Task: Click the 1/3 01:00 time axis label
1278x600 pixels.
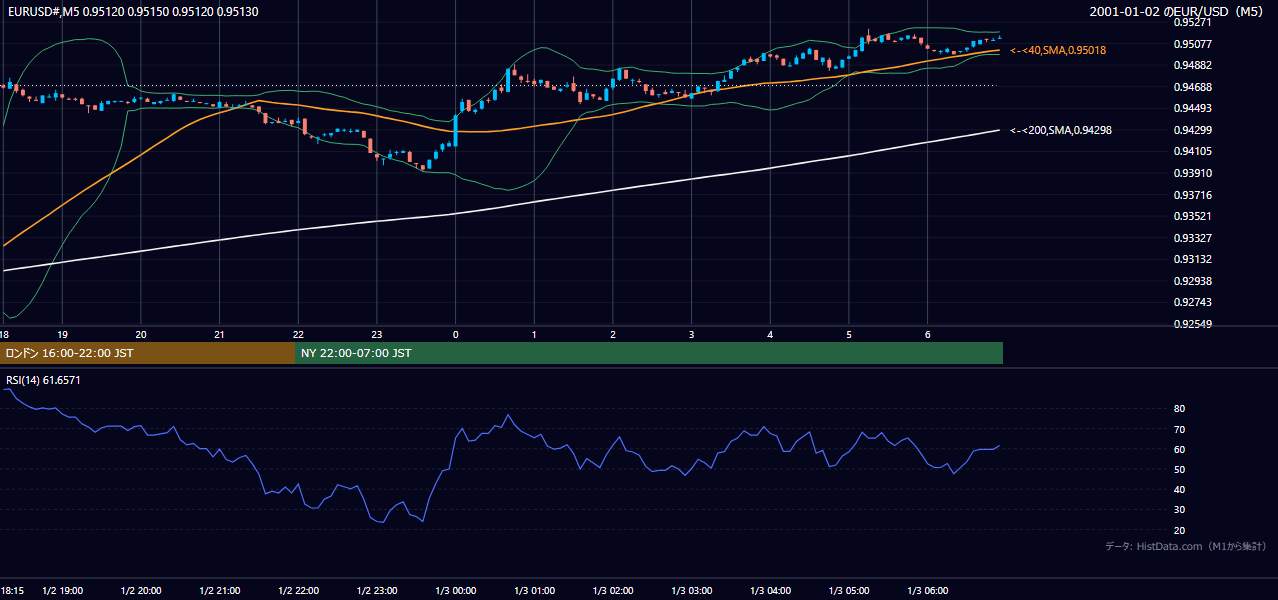Action: pos(534,591)
